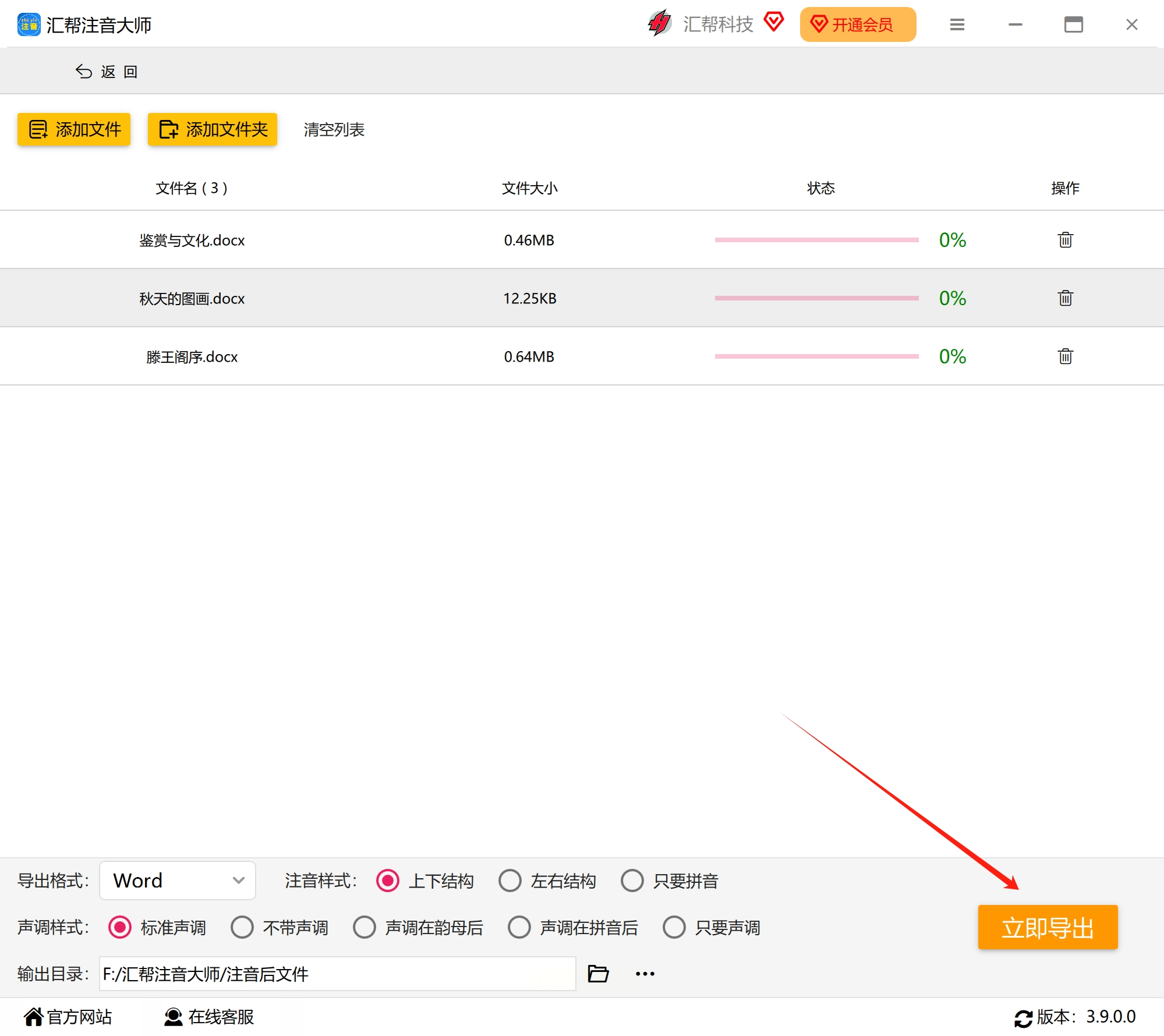Expand the Word export format dropdown

[x=178, y=881]
